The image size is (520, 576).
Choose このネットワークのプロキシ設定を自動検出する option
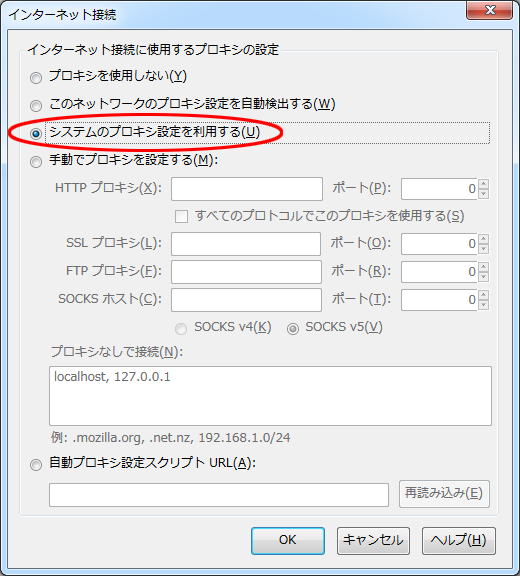(36, 106)
